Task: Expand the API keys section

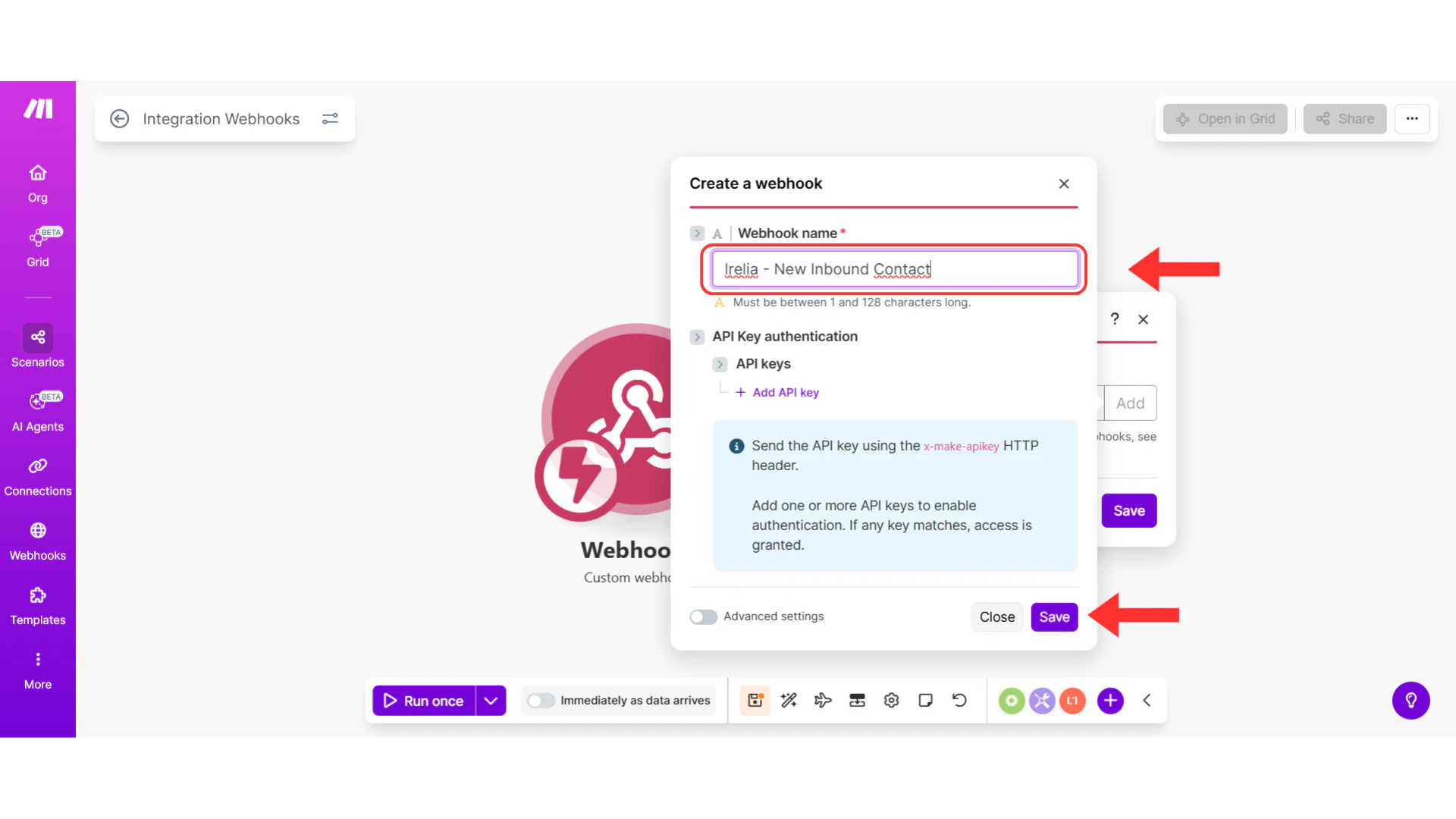Action: 720,364
